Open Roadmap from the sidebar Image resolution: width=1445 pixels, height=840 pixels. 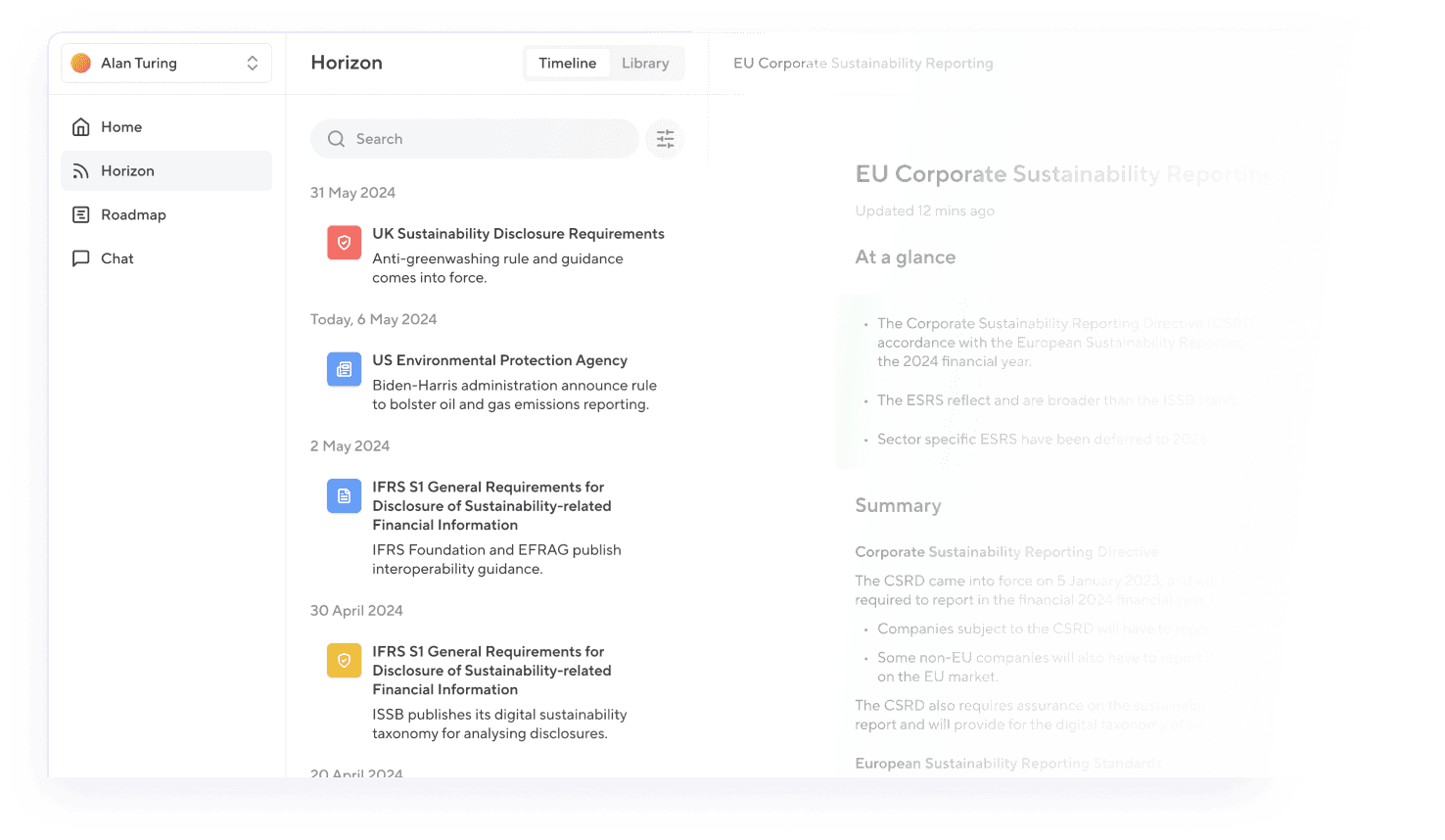click(166, 214)
